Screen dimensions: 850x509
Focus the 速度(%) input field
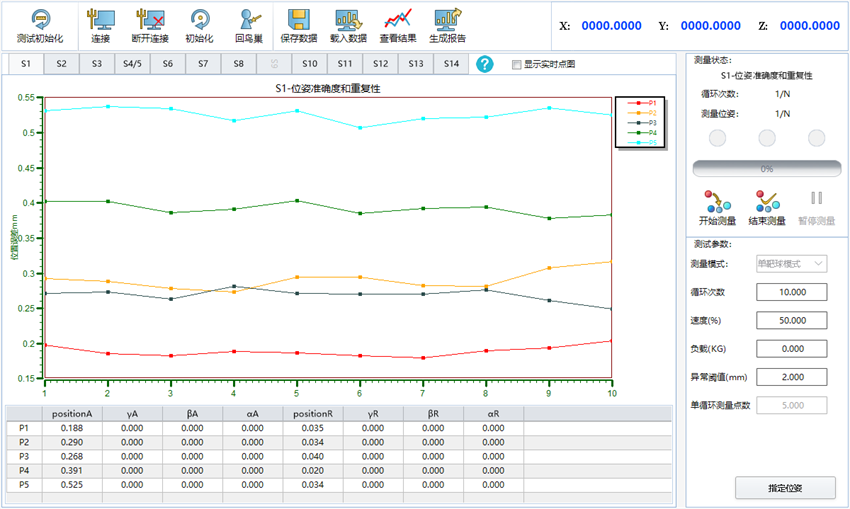pyautogui.click(x=791, y=320)
